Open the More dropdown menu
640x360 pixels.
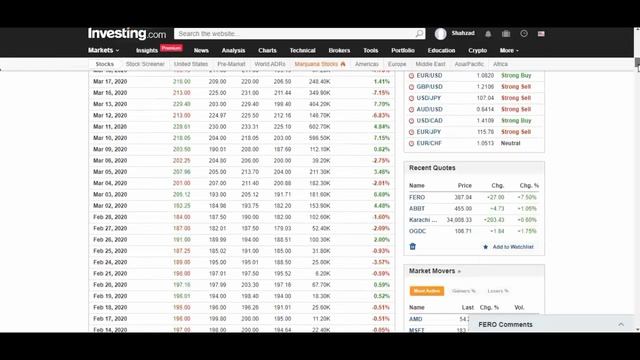(509, 51)
